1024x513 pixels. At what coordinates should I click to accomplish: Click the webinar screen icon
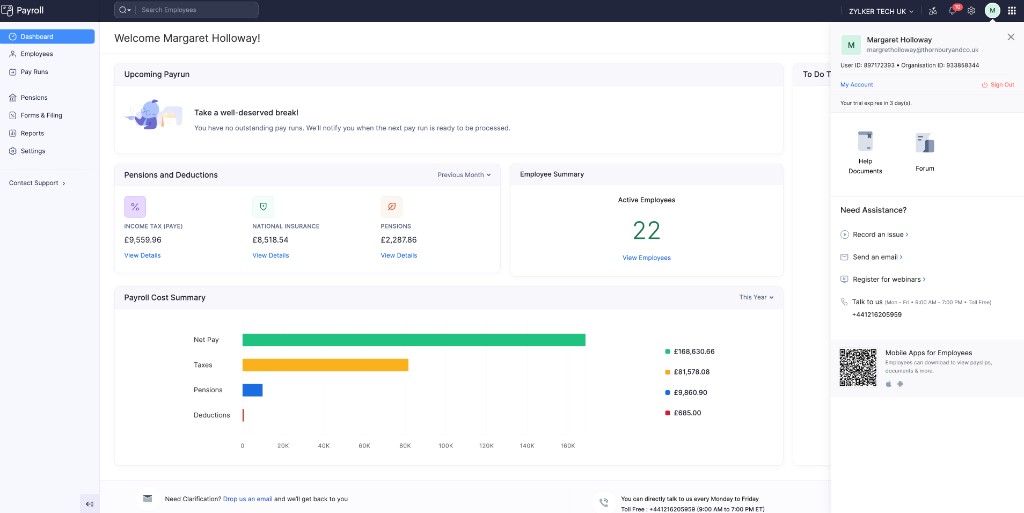coord(844,279)
